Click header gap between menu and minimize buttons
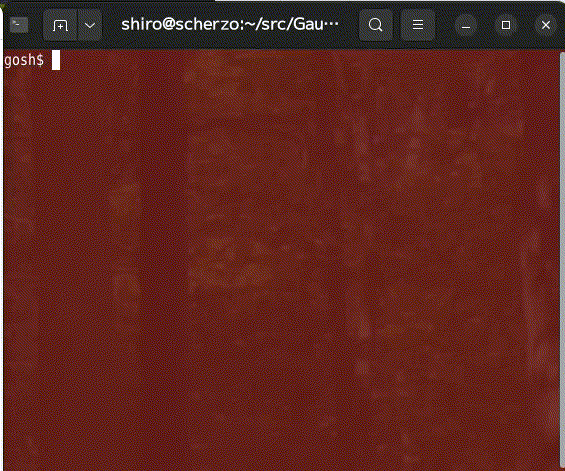This screenshot has height=471, width=565. (445, 25)
